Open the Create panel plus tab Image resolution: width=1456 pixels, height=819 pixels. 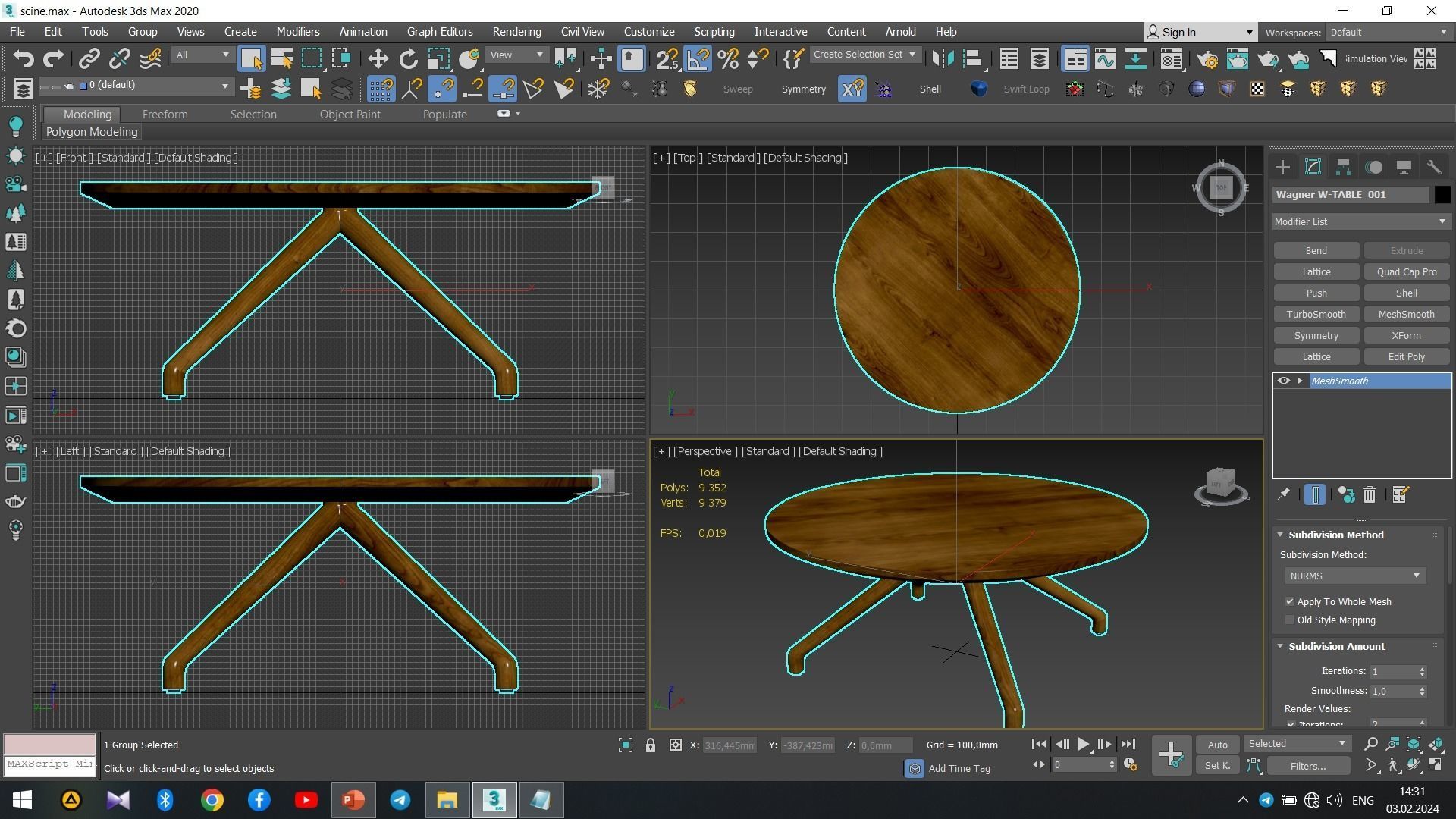(x=1282, y=167)
